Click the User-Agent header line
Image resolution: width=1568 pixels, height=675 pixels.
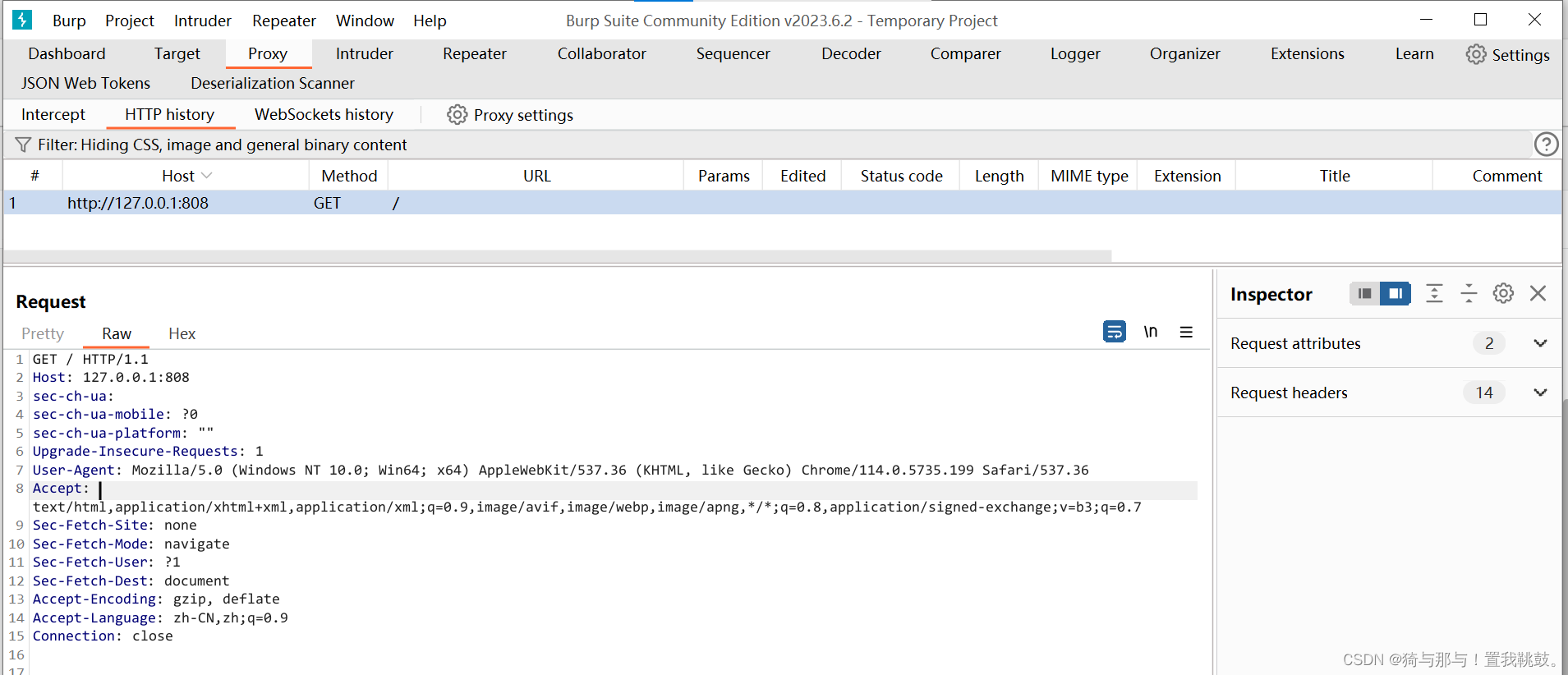point(561,470)
